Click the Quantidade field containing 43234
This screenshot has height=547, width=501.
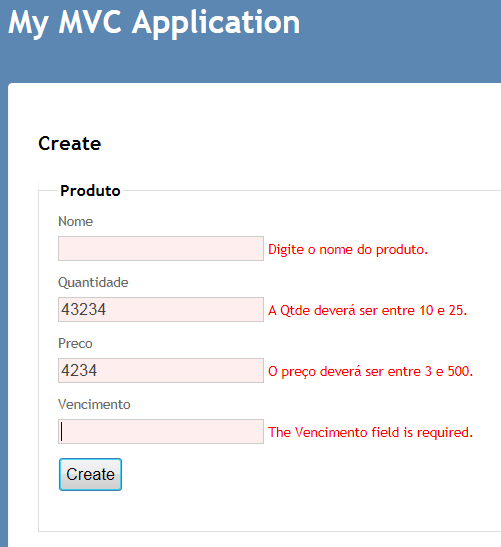point(161,309)
